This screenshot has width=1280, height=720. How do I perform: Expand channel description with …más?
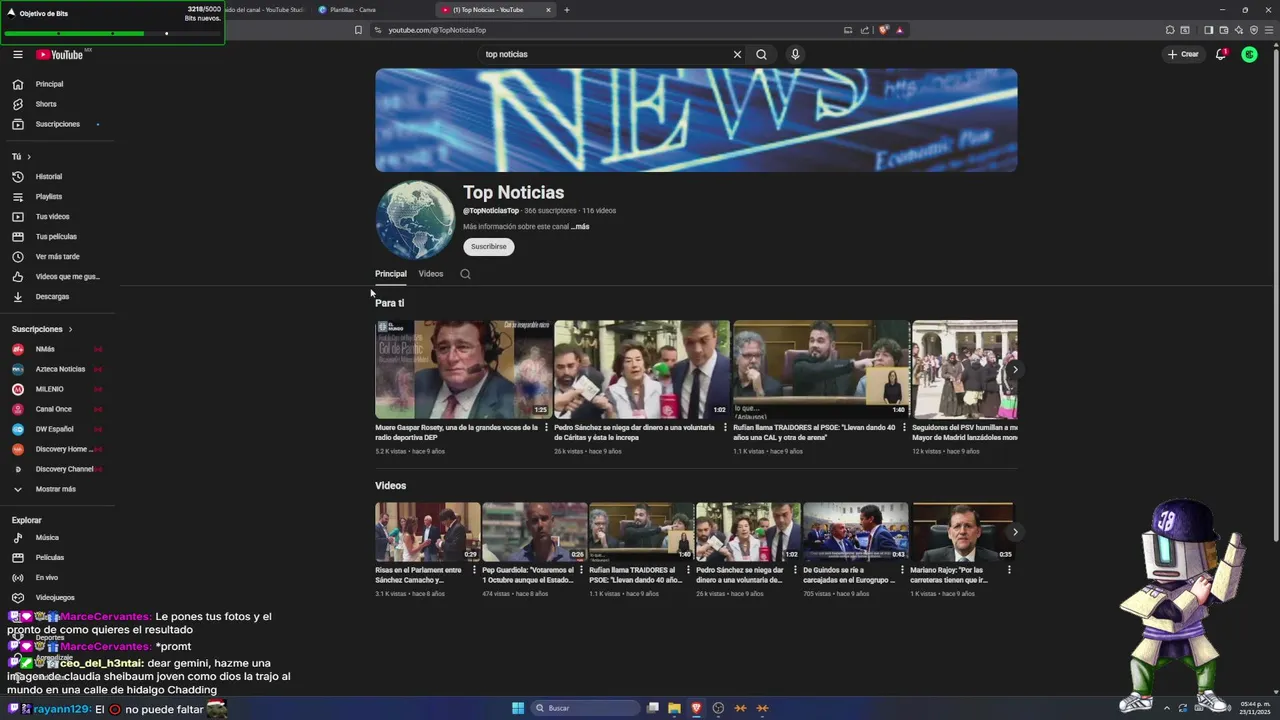click(580, 227)
